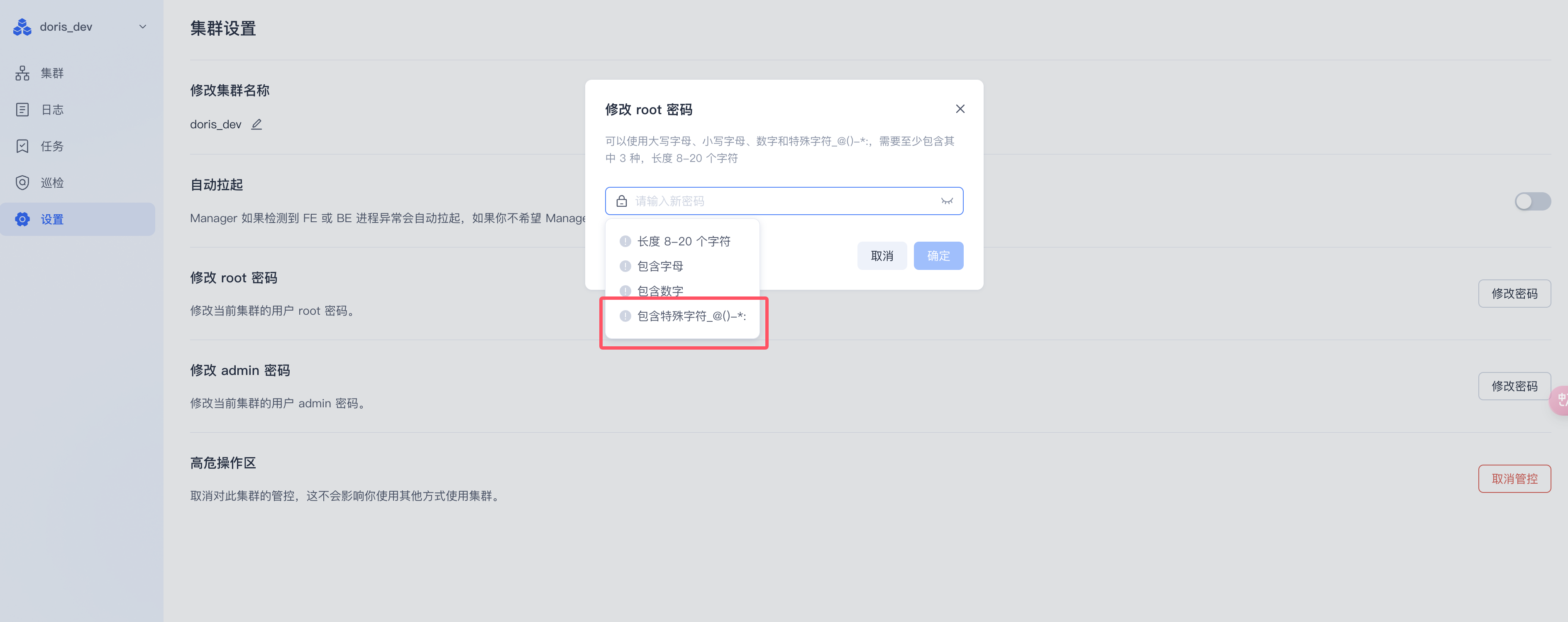Click the 高危操作区 heading
The width and height of the screenshot is (1568, 622).
click(223, 463)
